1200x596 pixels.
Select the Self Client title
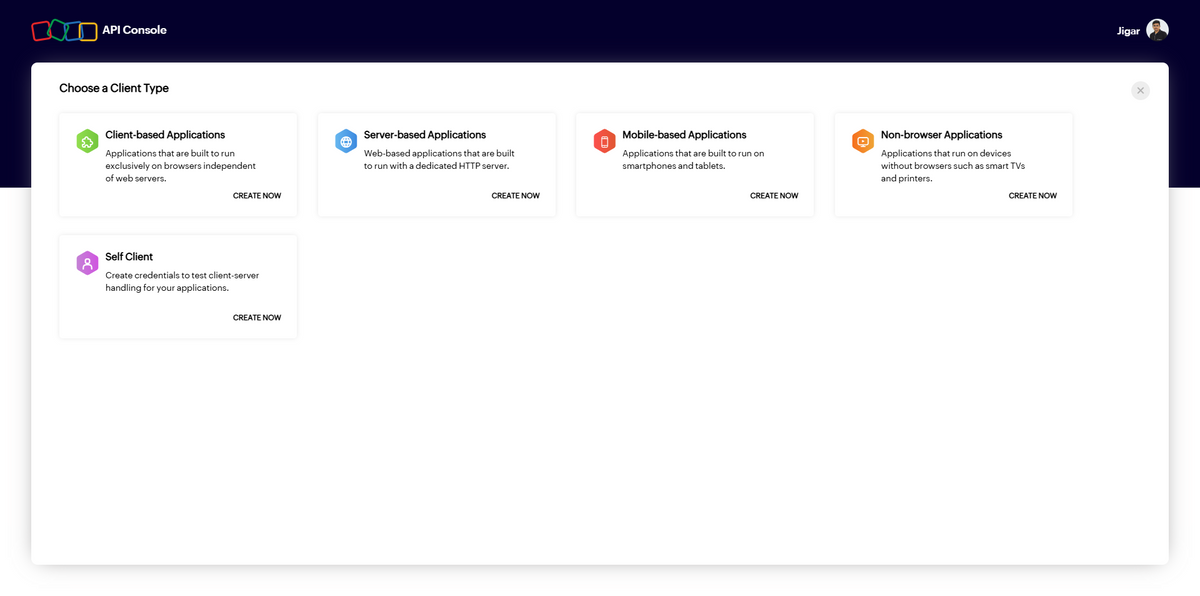click(x=129, y=257)
